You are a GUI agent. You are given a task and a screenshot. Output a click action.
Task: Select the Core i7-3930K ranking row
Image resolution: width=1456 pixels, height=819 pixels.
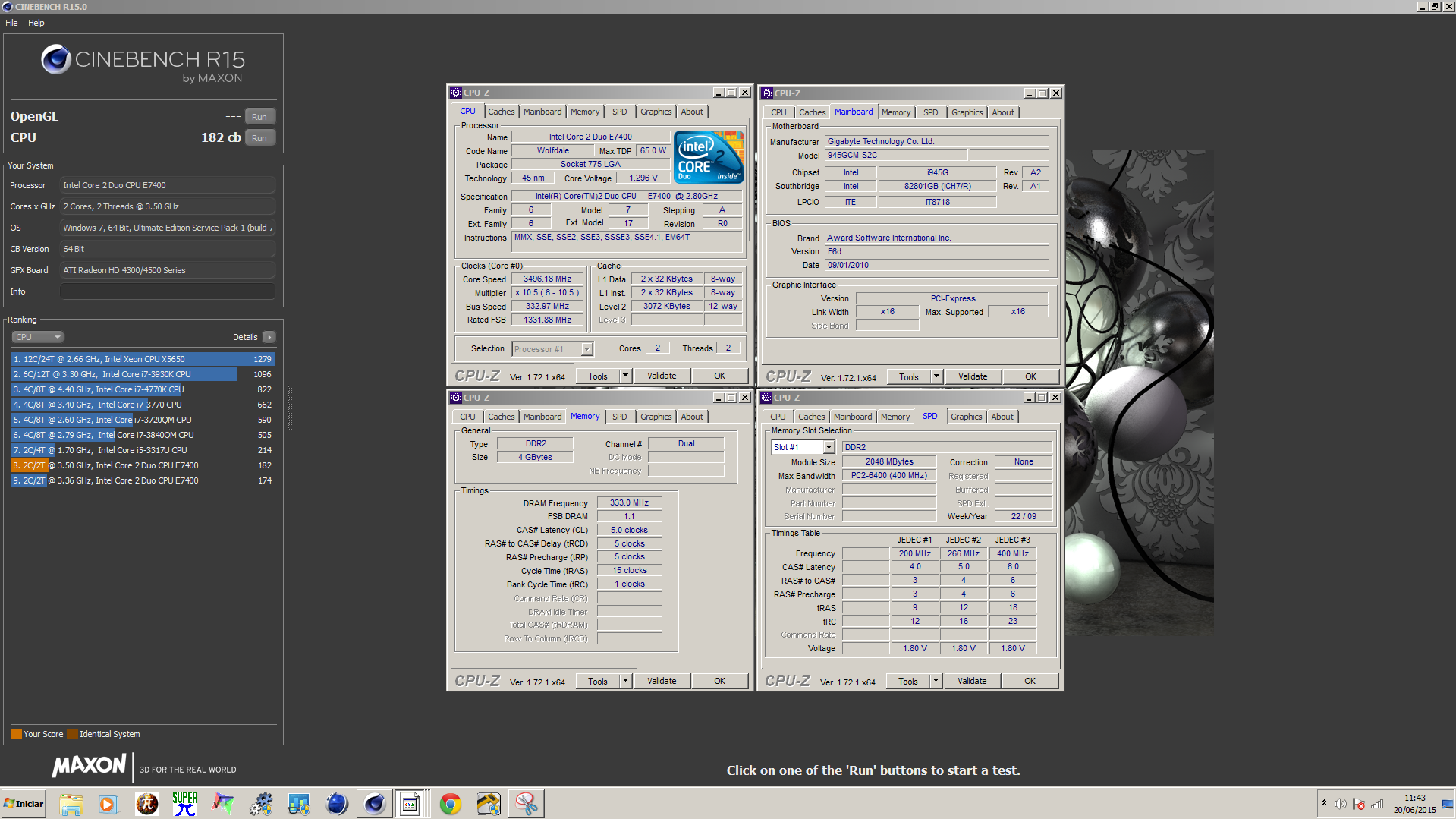pos(143,374)
